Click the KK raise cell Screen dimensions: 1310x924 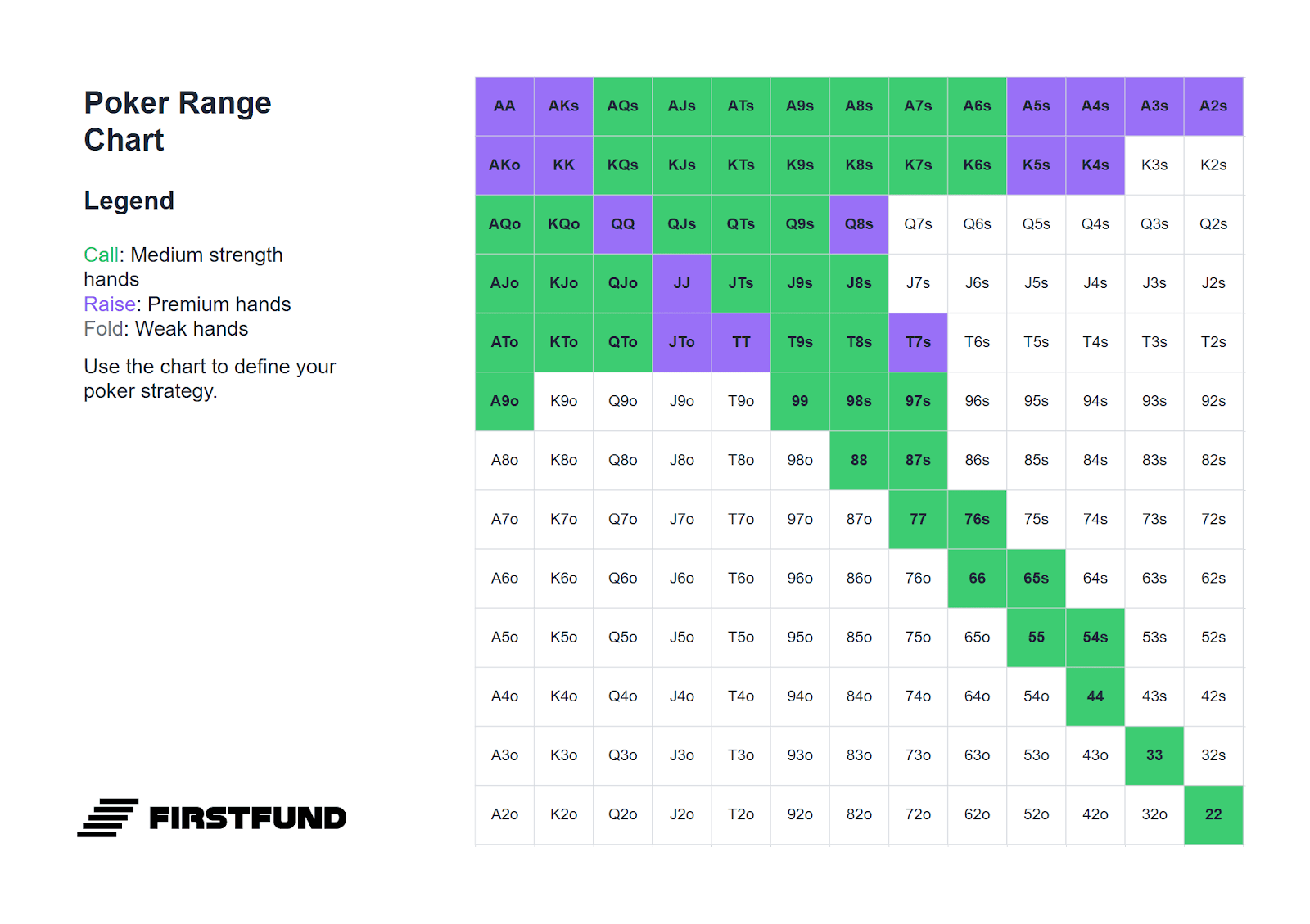(x=563, y=165)
